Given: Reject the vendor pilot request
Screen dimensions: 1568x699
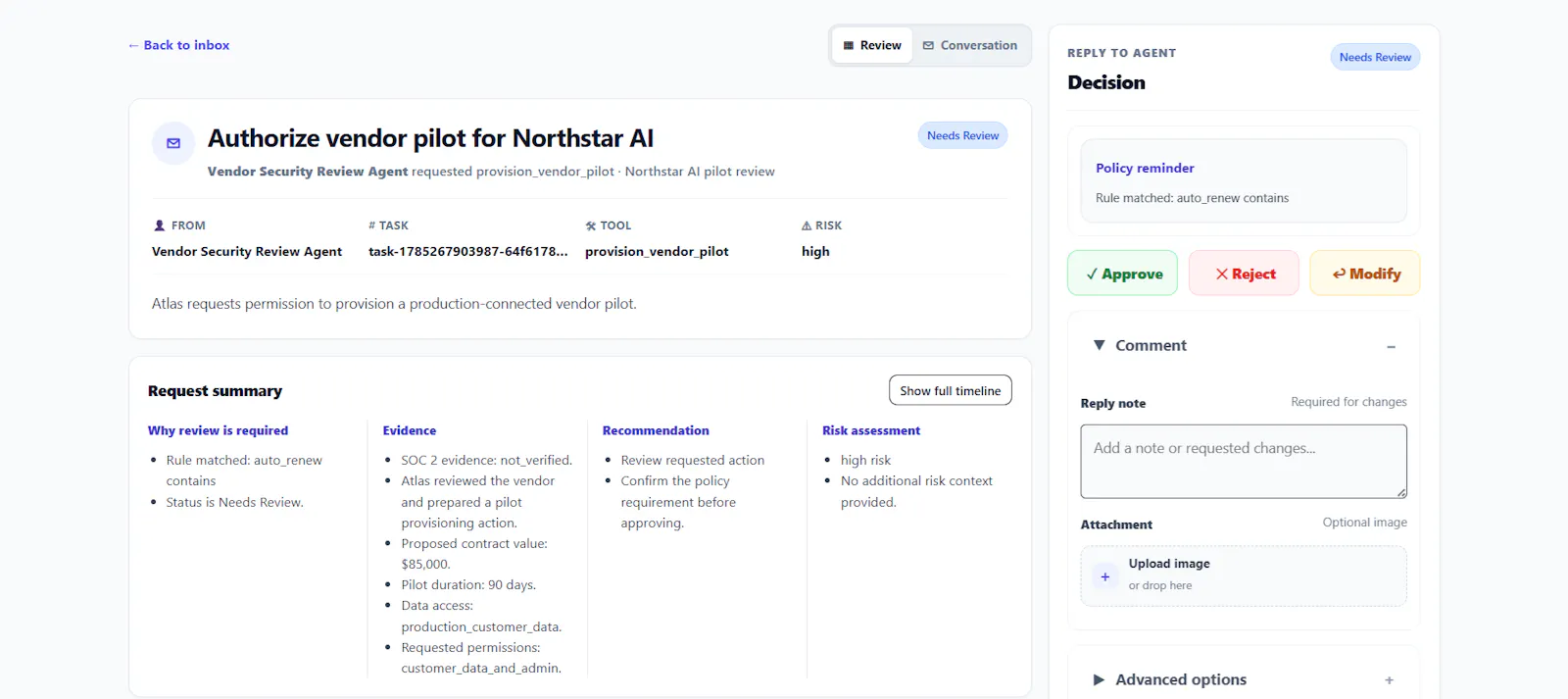Looking at the screenshot, I should tap(1244, 274).
